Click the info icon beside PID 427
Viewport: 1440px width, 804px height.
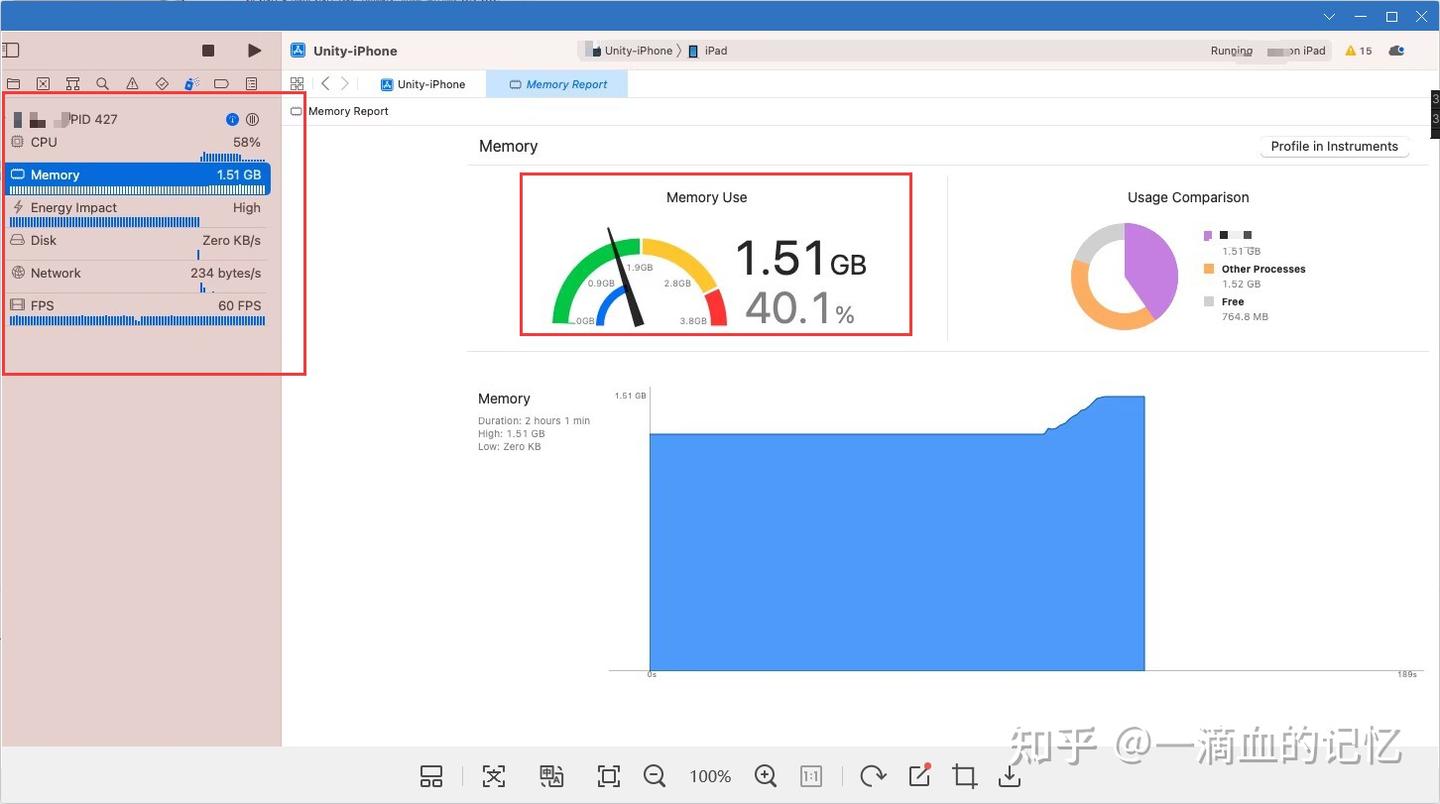click(x=232, y=119)
